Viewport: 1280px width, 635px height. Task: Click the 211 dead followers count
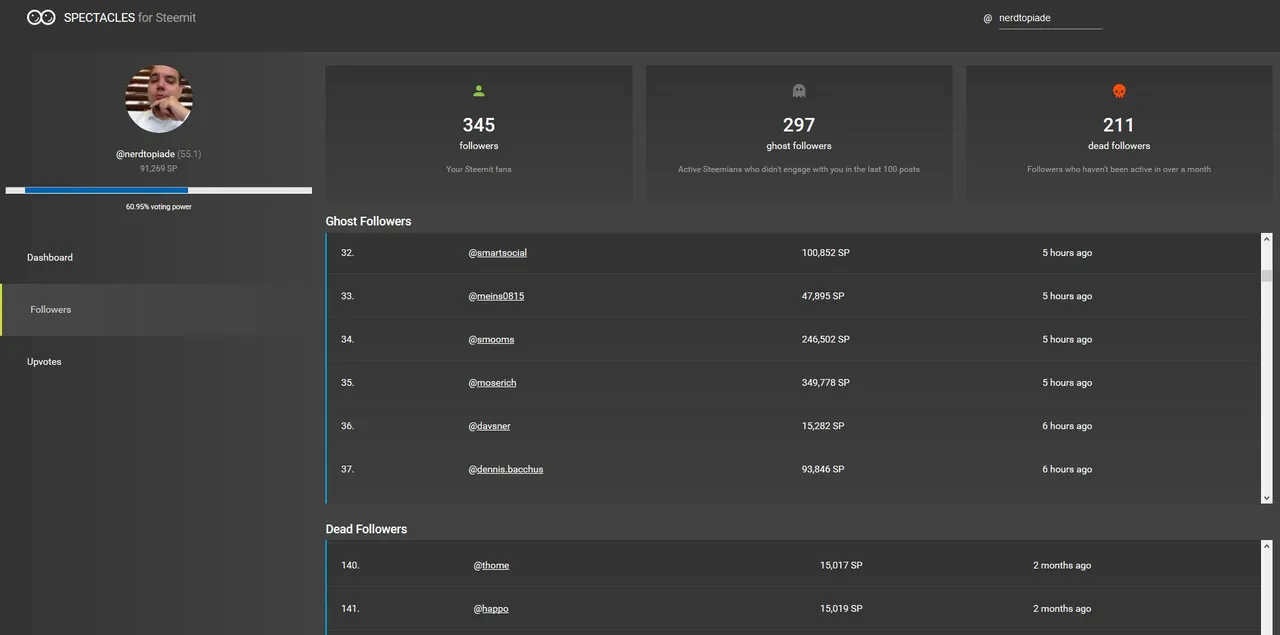coord(1119,125)
